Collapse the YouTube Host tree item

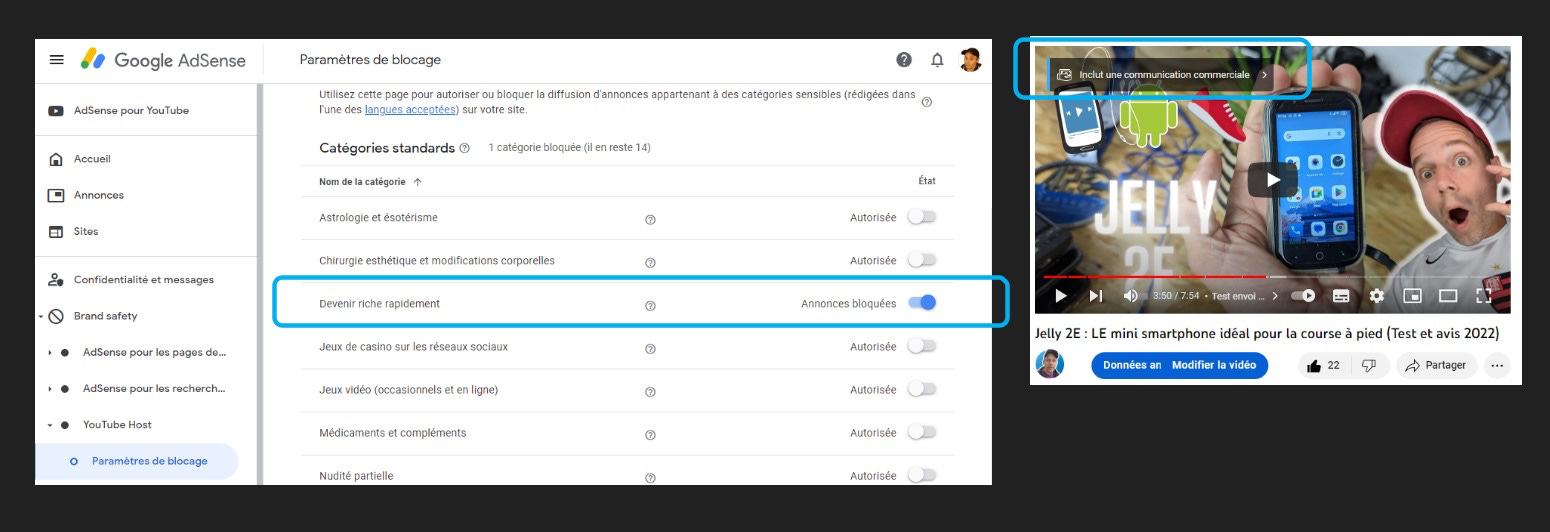(x=50, y=425)
